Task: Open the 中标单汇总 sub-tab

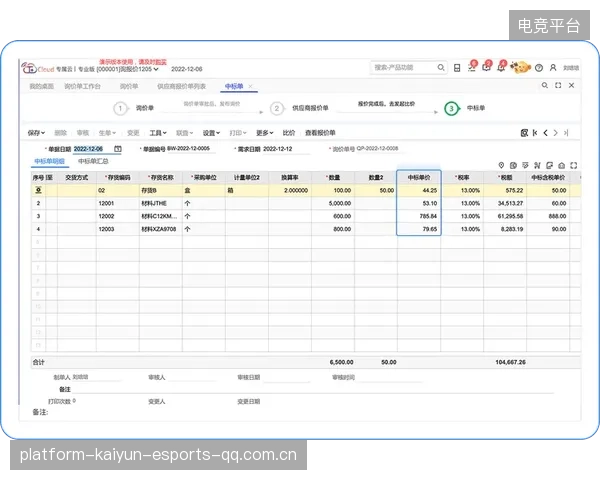Action: [x=93, y=161]
